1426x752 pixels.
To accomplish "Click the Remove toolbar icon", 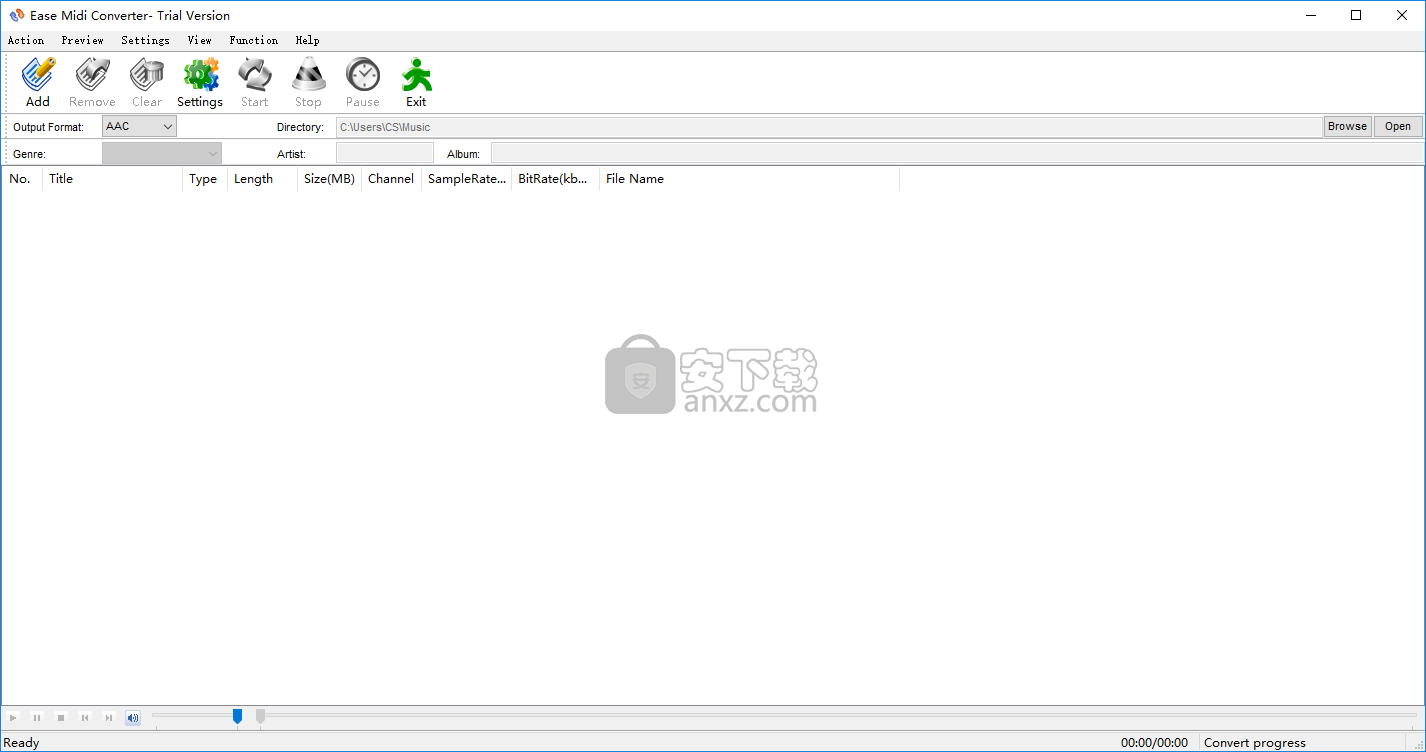I will pyautogui.click(x=92, y=82).
